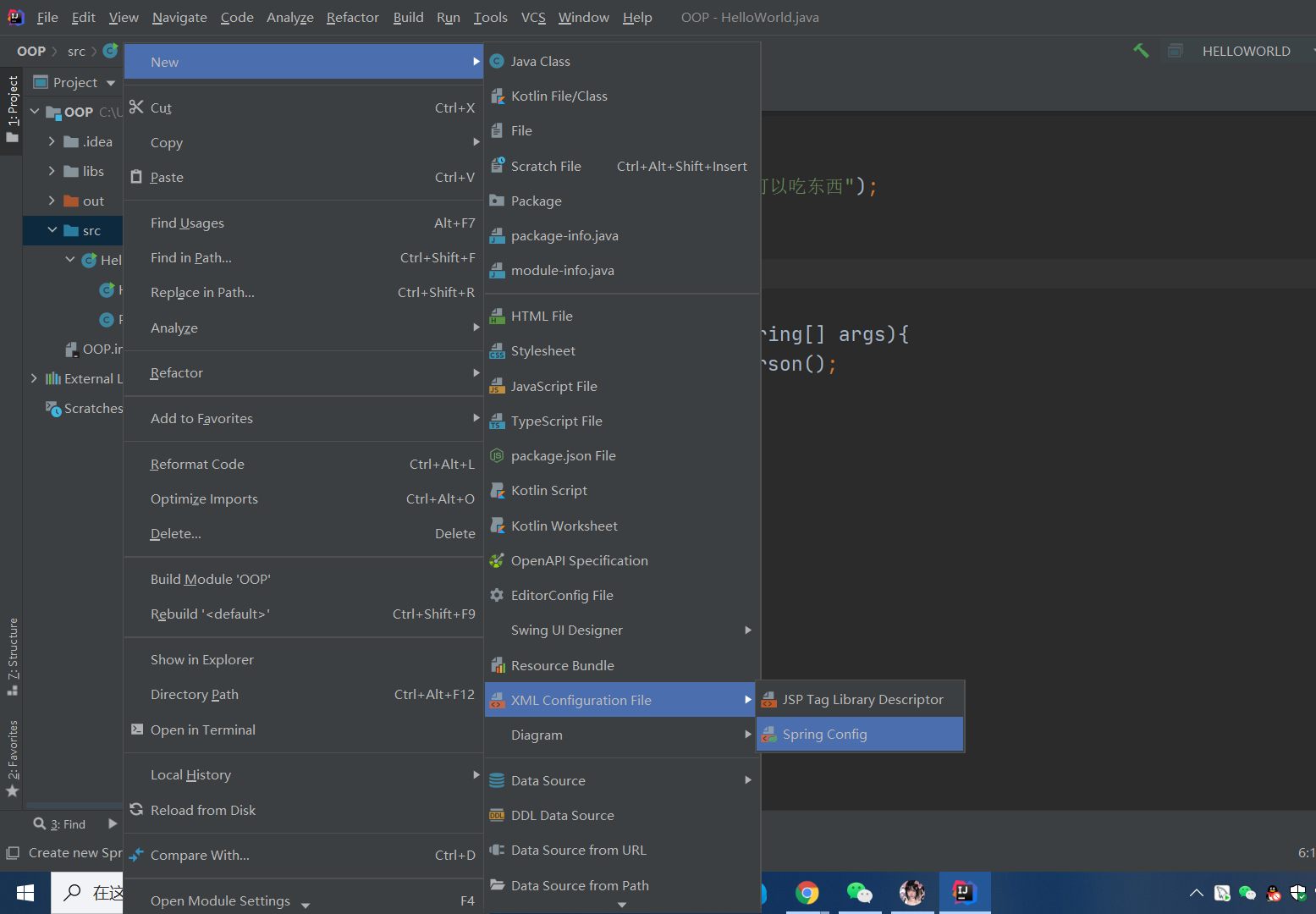Collapse the OOP project root node
Viewport: 1316px width, 914px height.
tap(35, 112)
